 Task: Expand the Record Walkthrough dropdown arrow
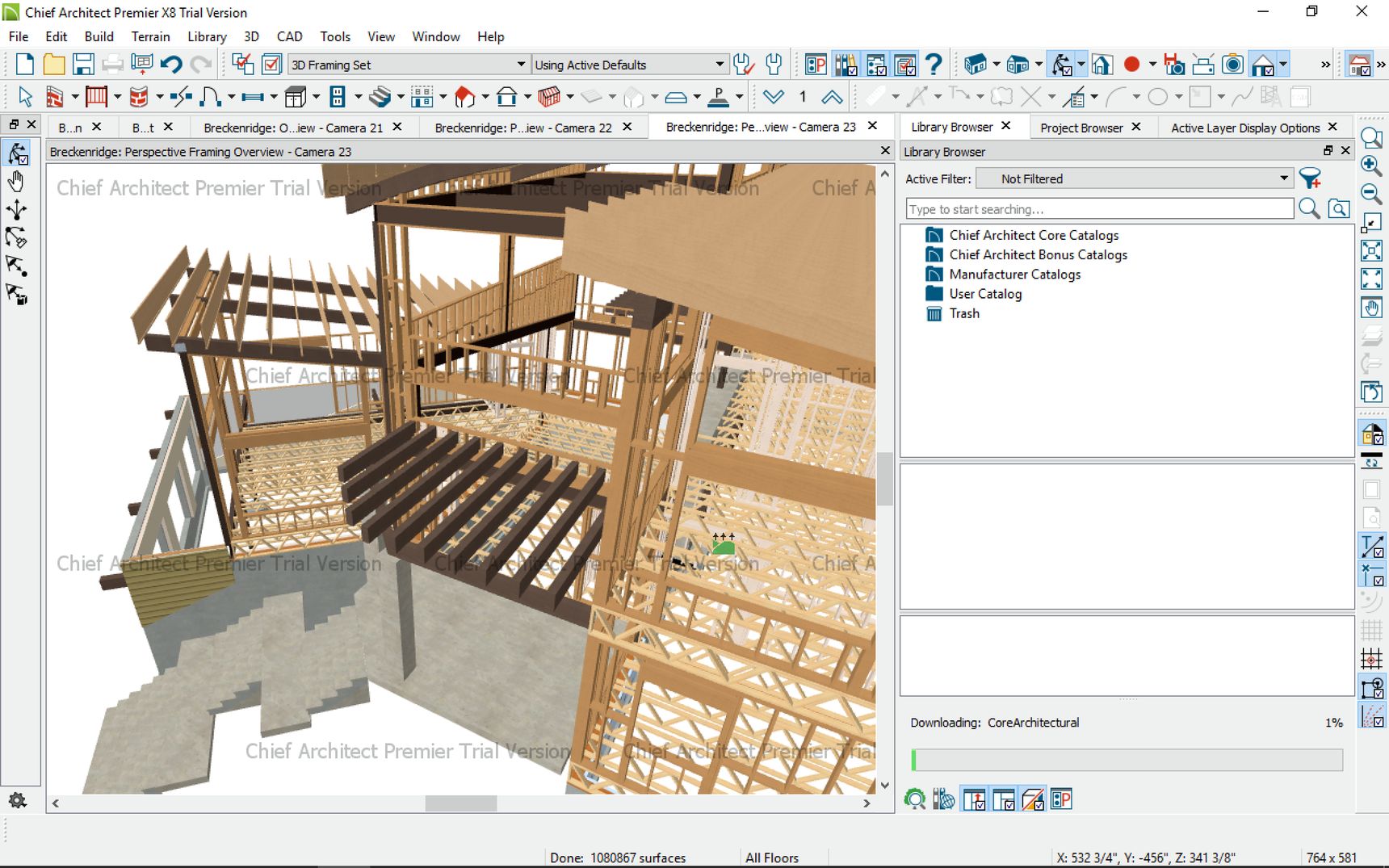click(1152, 65)
